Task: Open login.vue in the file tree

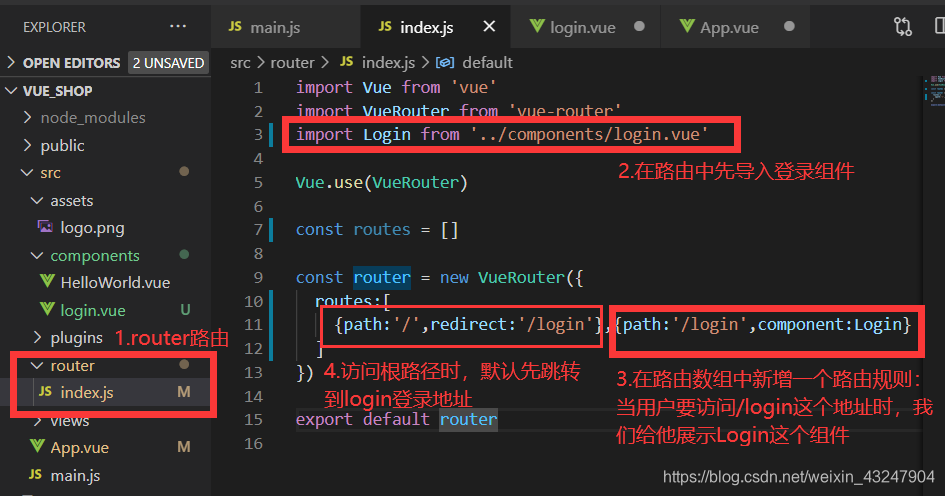Action: tap(93, 310)
